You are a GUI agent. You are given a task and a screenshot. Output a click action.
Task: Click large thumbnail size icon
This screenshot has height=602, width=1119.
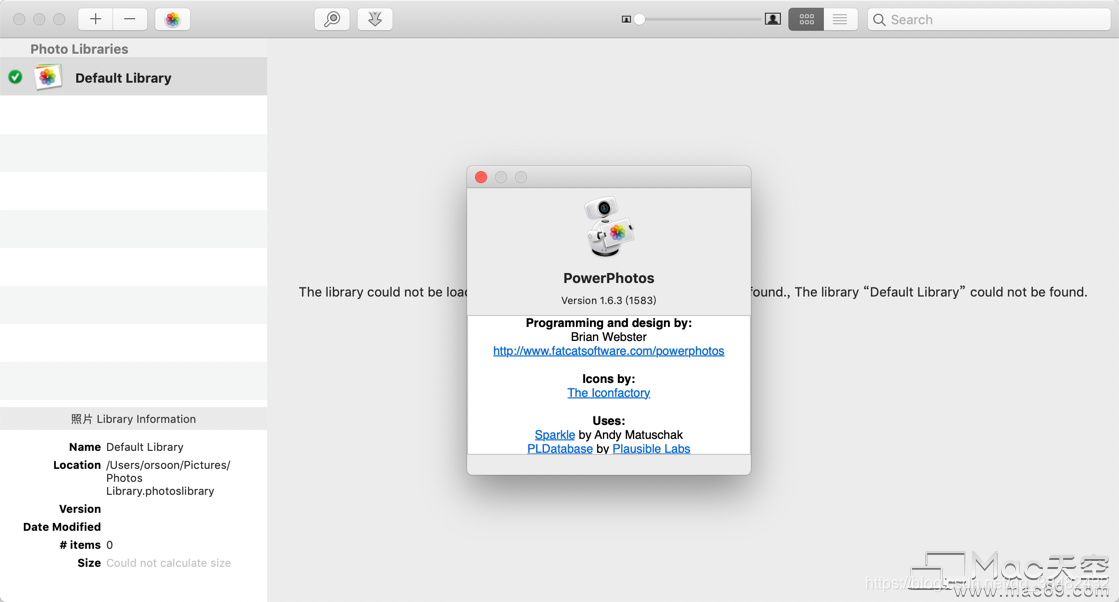click(x=772, y=19)
